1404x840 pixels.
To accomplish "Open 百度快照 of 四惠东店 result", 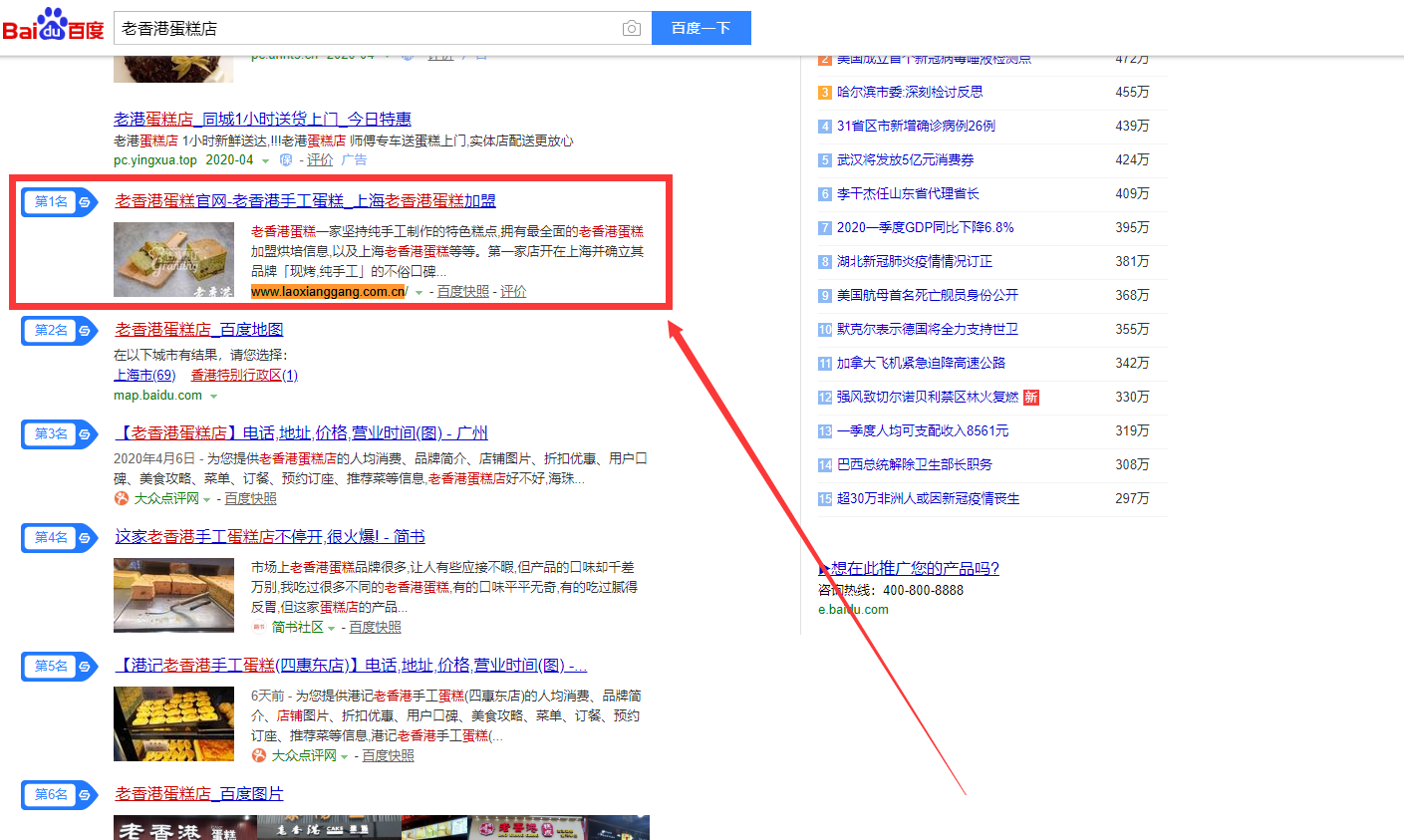I will click(389, 755).
